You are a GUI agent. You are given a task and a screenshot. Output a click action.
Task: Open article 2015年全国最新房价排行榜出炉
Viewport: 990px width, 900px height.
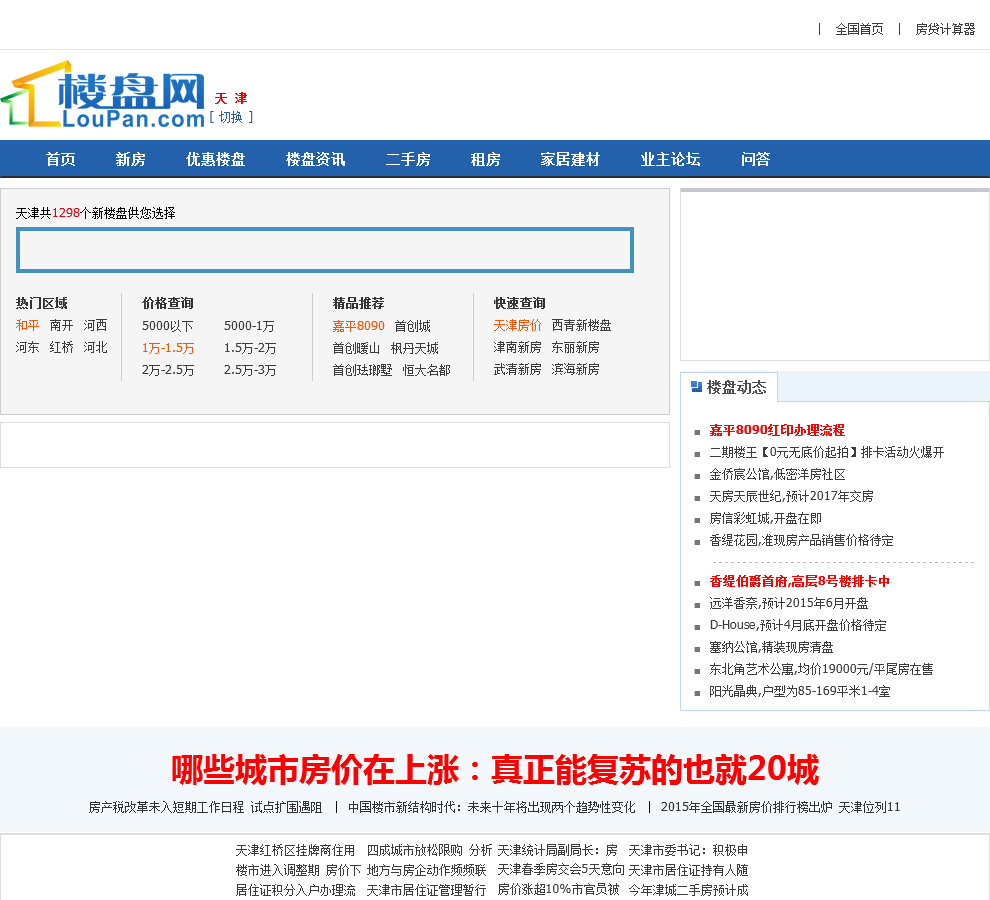point(780,807)
